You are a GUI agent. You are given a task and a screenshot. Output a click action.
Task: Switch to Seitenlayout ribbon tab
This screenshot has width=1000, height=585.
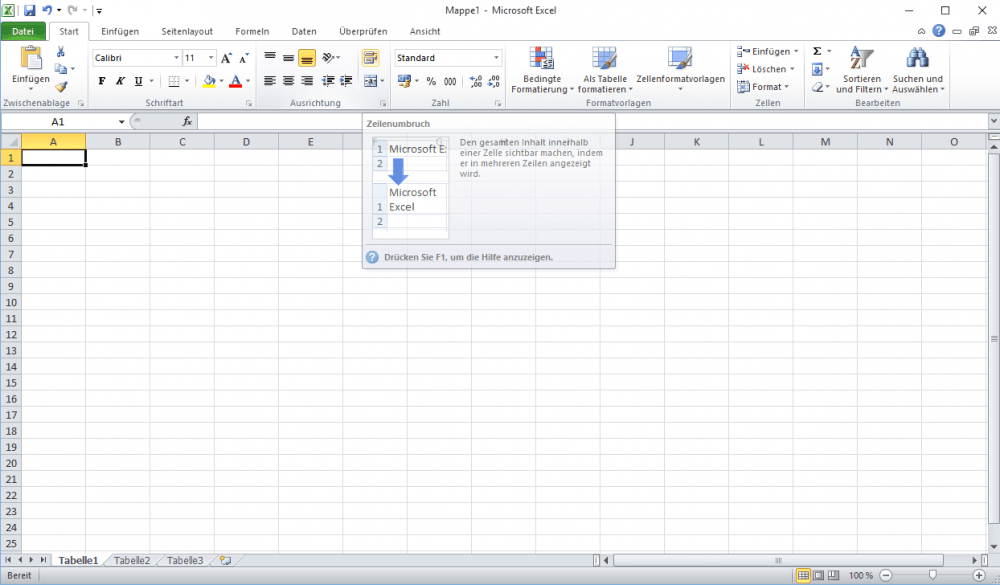coord(187,31)
